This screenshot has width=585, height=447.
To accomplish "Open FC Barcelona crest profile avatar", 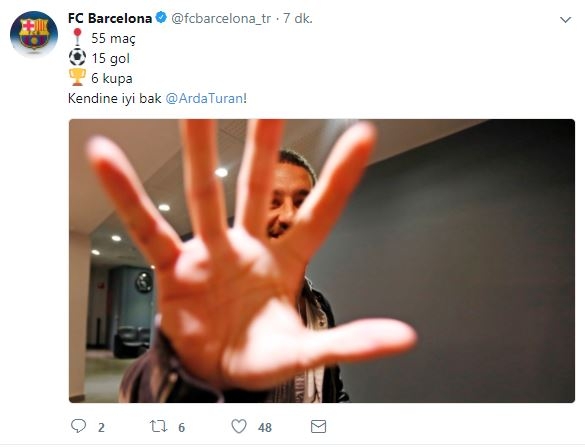I will point(34,34).
